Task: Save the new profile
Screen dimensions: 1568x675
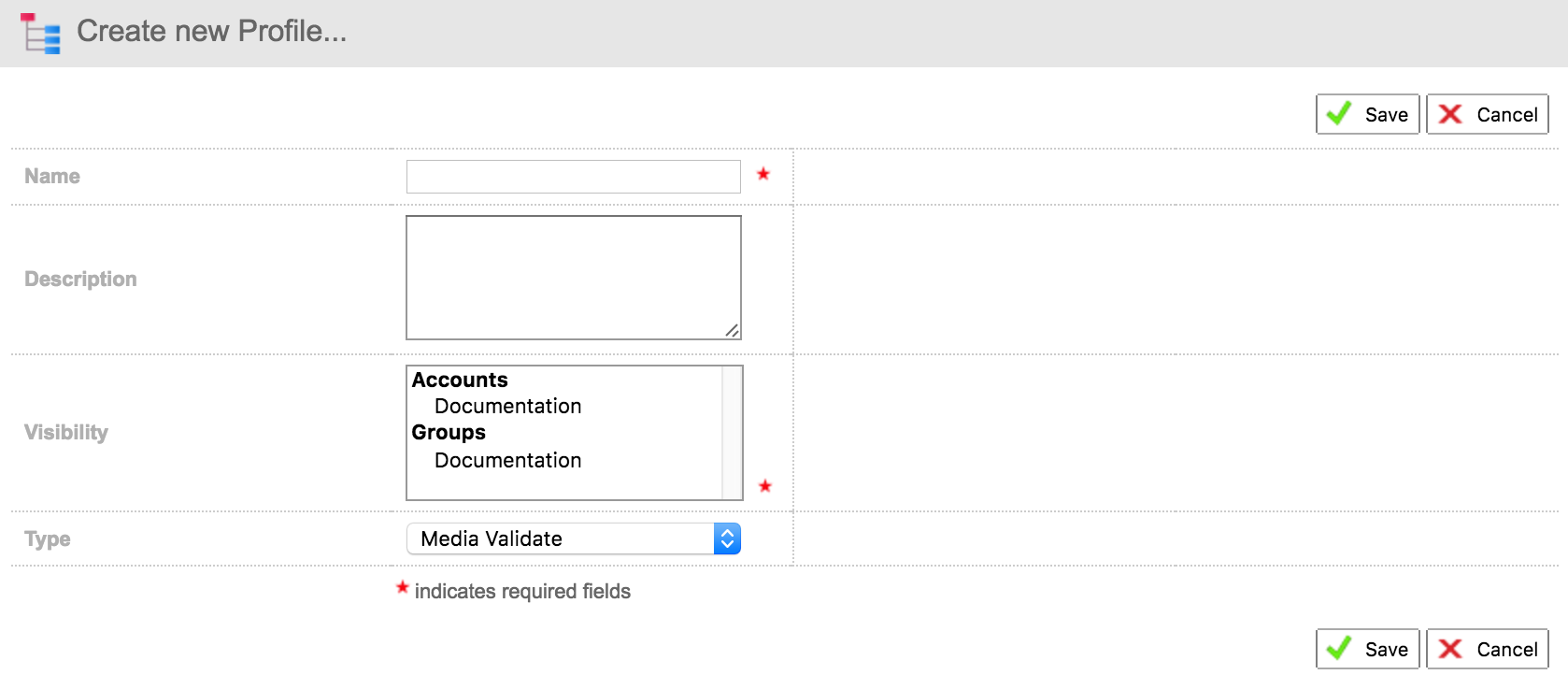Action: coord(1367,113)
